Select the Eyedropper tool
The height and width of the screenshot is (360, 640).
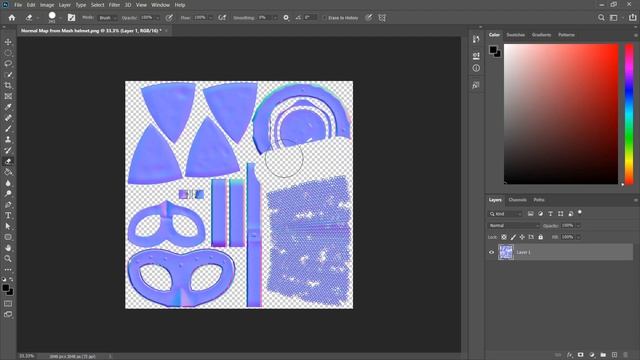click(x=8, y=107)
